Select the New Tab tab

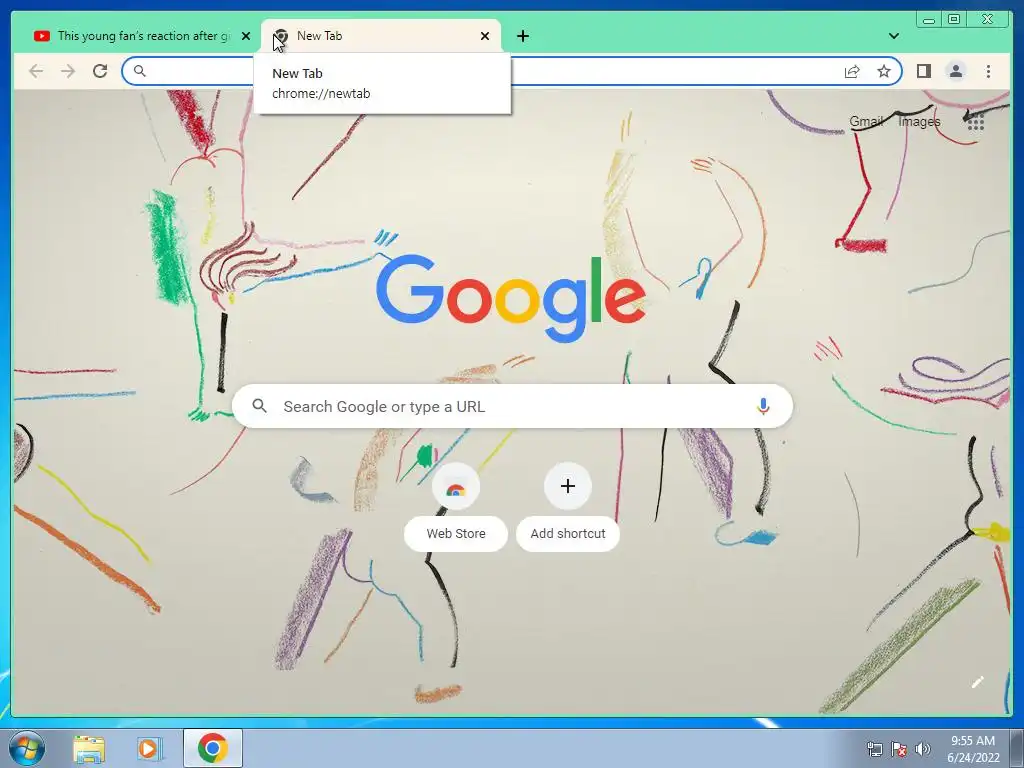[381, 36]
